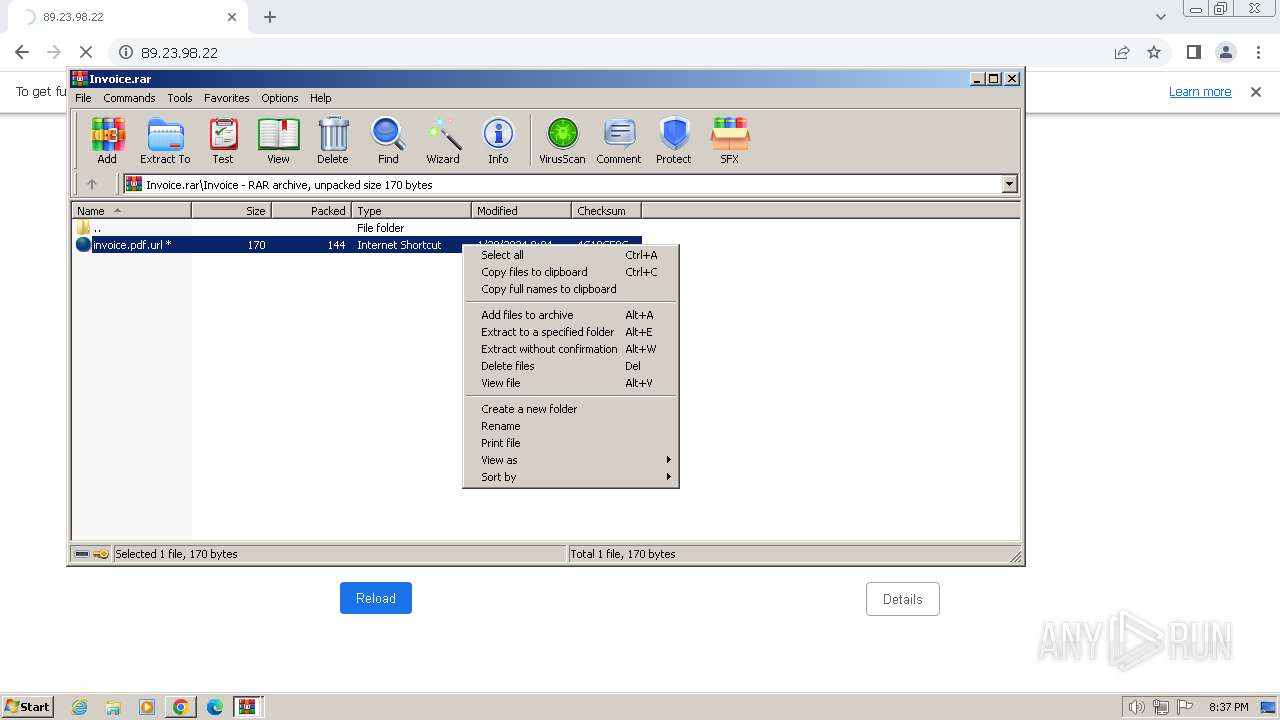Open Chrome profile avatar

[1226, 52]
